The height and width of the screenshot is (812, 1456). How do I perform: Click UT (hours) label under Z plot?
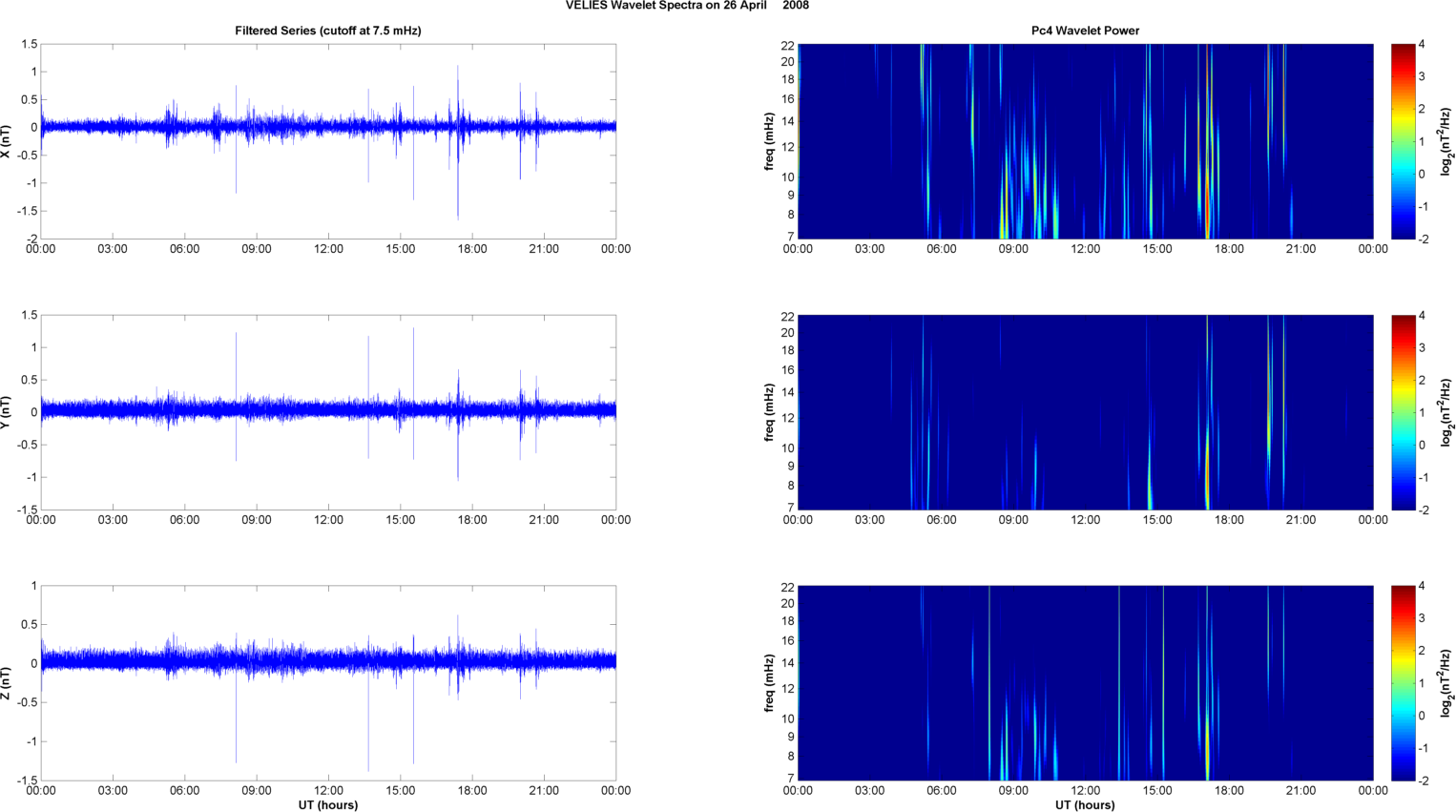pos(327,804)
